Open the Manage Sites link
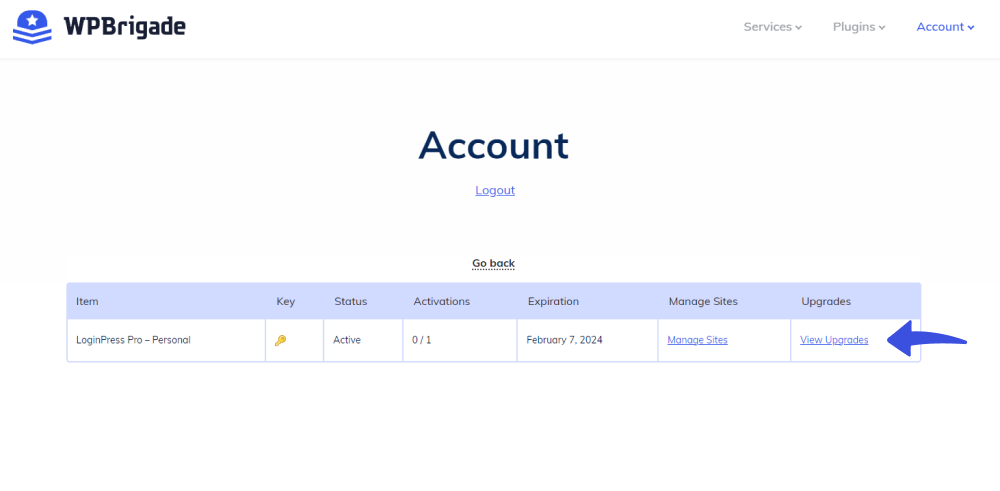This screenshot has width=1000, height=491. pos(697,340)
